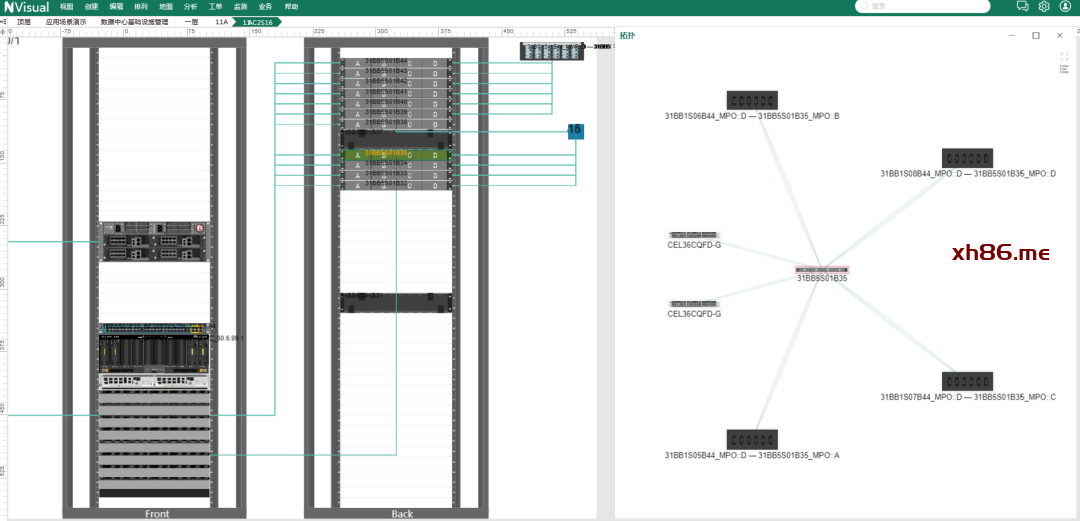Select module 31BB5S01B38 in back rack
1080x521 pixels.
click(396, 124)
